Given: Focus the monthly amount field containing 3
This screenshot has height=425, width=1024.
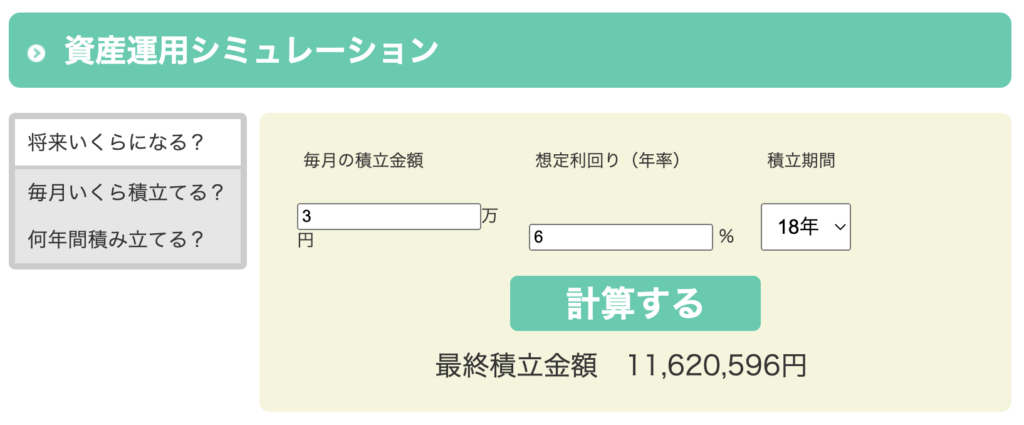Looking at the screenshot, I should pos(388,216).
